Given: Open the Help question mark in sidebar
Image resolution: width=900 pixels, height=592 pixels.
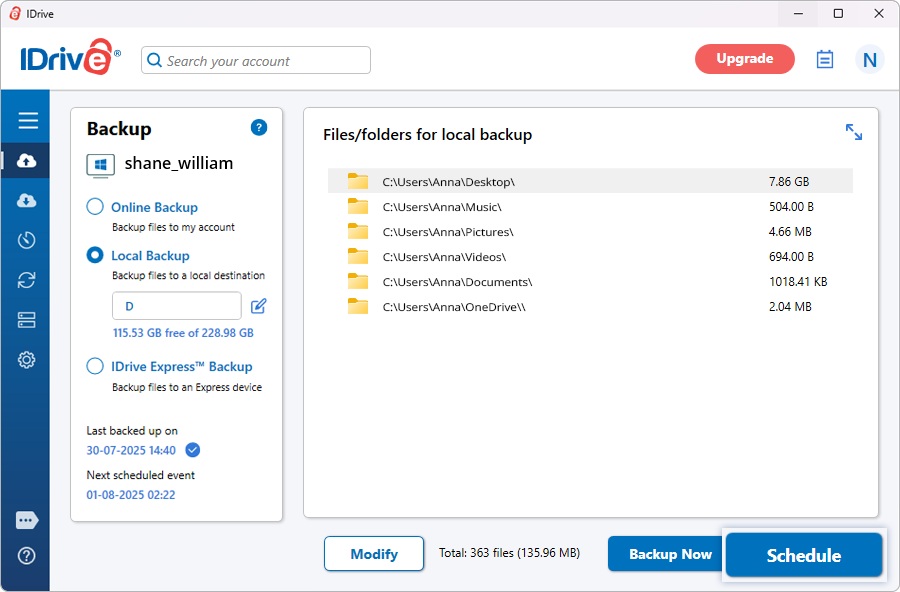Looking at the screenshot, I should click(x=26, y=556).
